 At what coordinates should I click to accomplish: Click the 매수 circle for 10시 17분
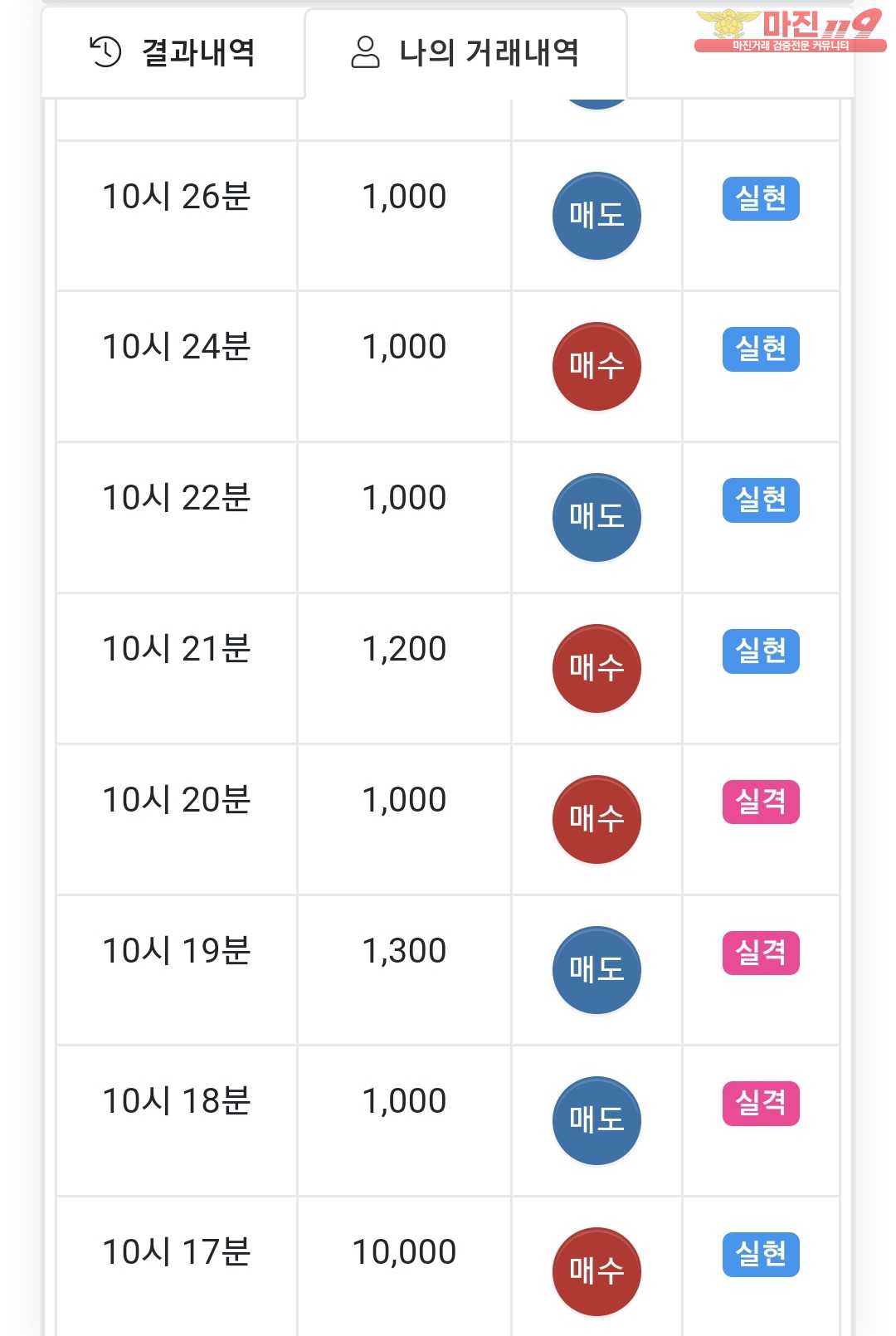point(597,1271)
